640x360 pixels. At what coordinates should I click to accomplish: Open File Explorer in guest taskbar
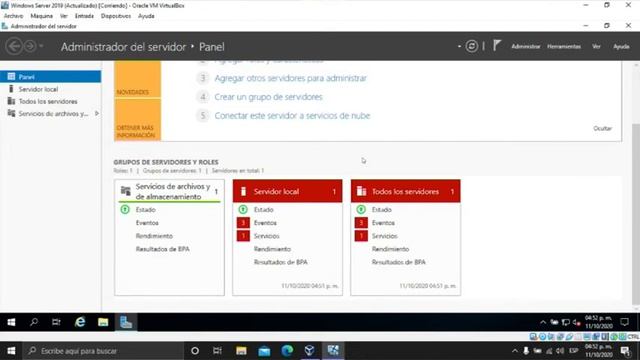pos(103,322)
